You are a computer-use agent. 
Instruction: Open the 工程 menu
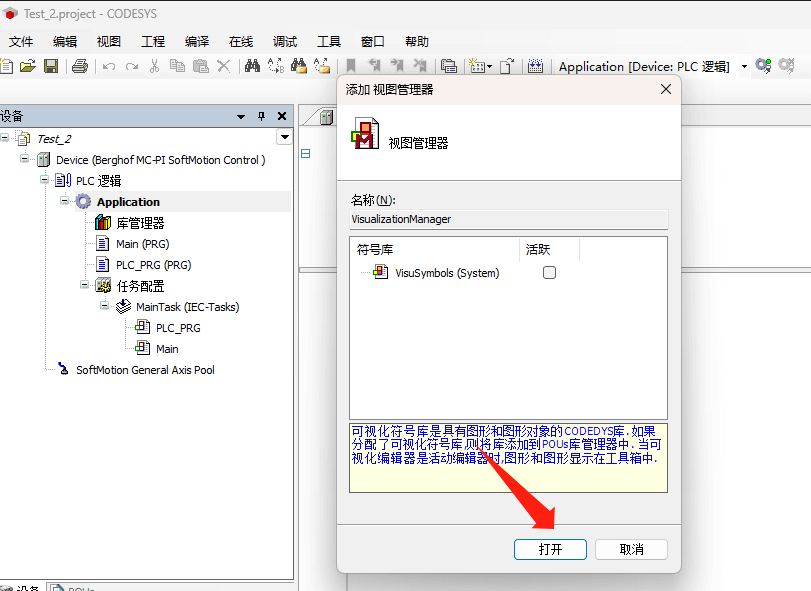pyautogui.click(x=153, y=41)
